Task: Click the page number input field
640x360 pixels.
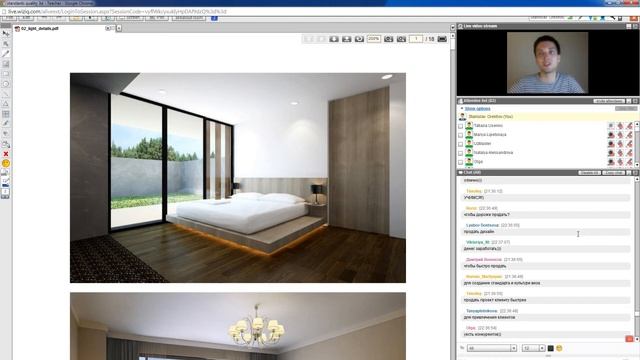Action: [416, 39]
